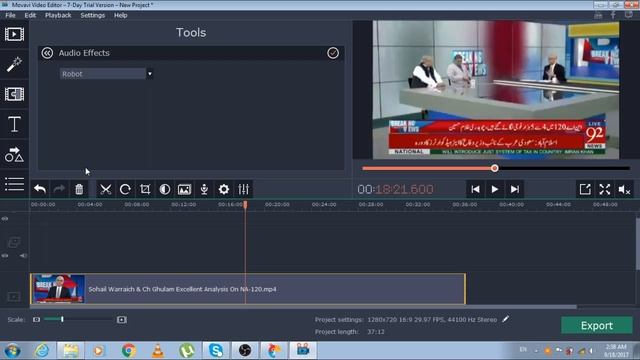The height and width of the screenshot is (360, 640).
Task: Redo the last action
Action: 60,189
